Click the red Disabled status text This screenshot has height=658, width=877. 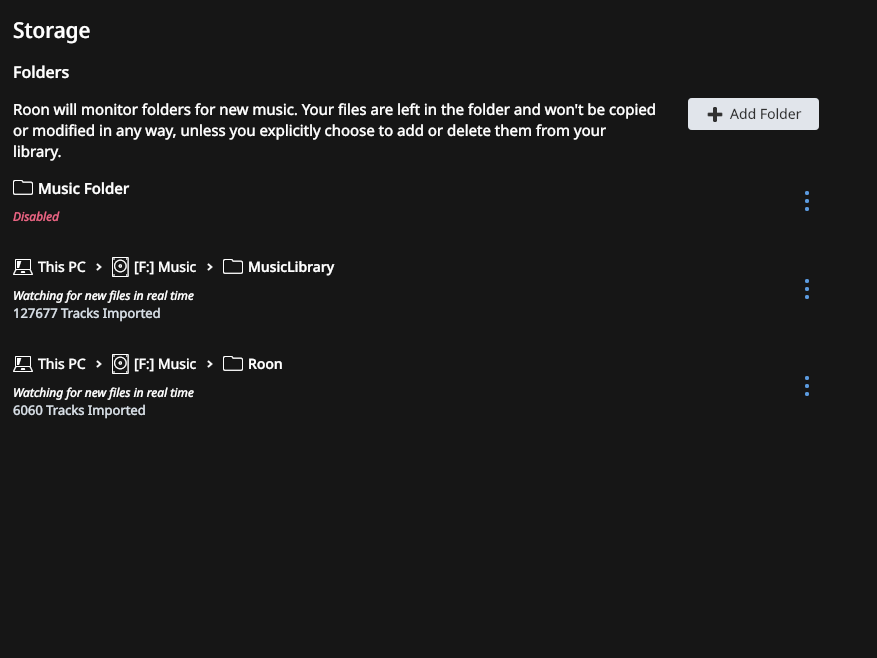36,217
